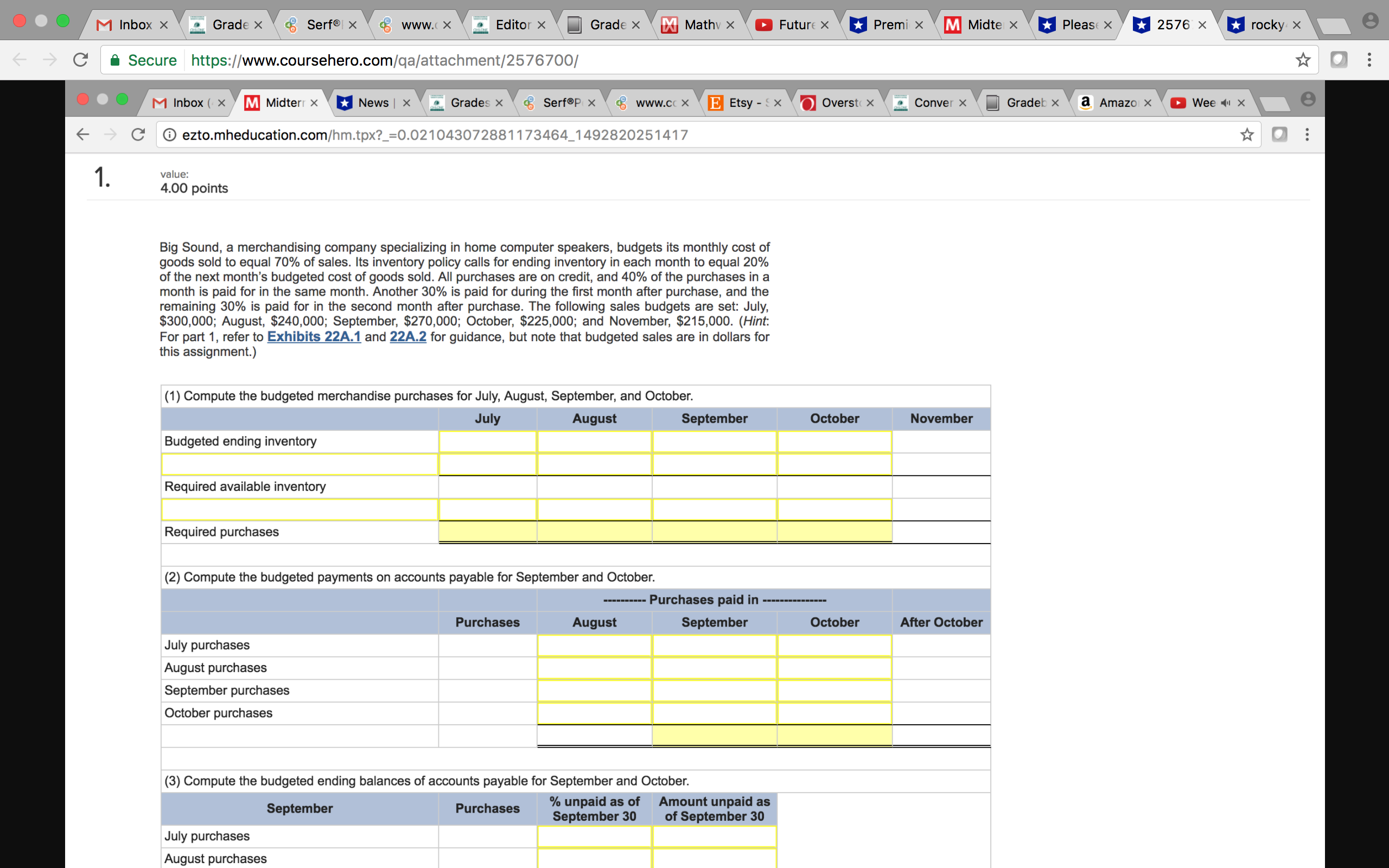1389x868 pixels.
Task: Open the rocky Course Hero tab
Action: coord(1266,25)
